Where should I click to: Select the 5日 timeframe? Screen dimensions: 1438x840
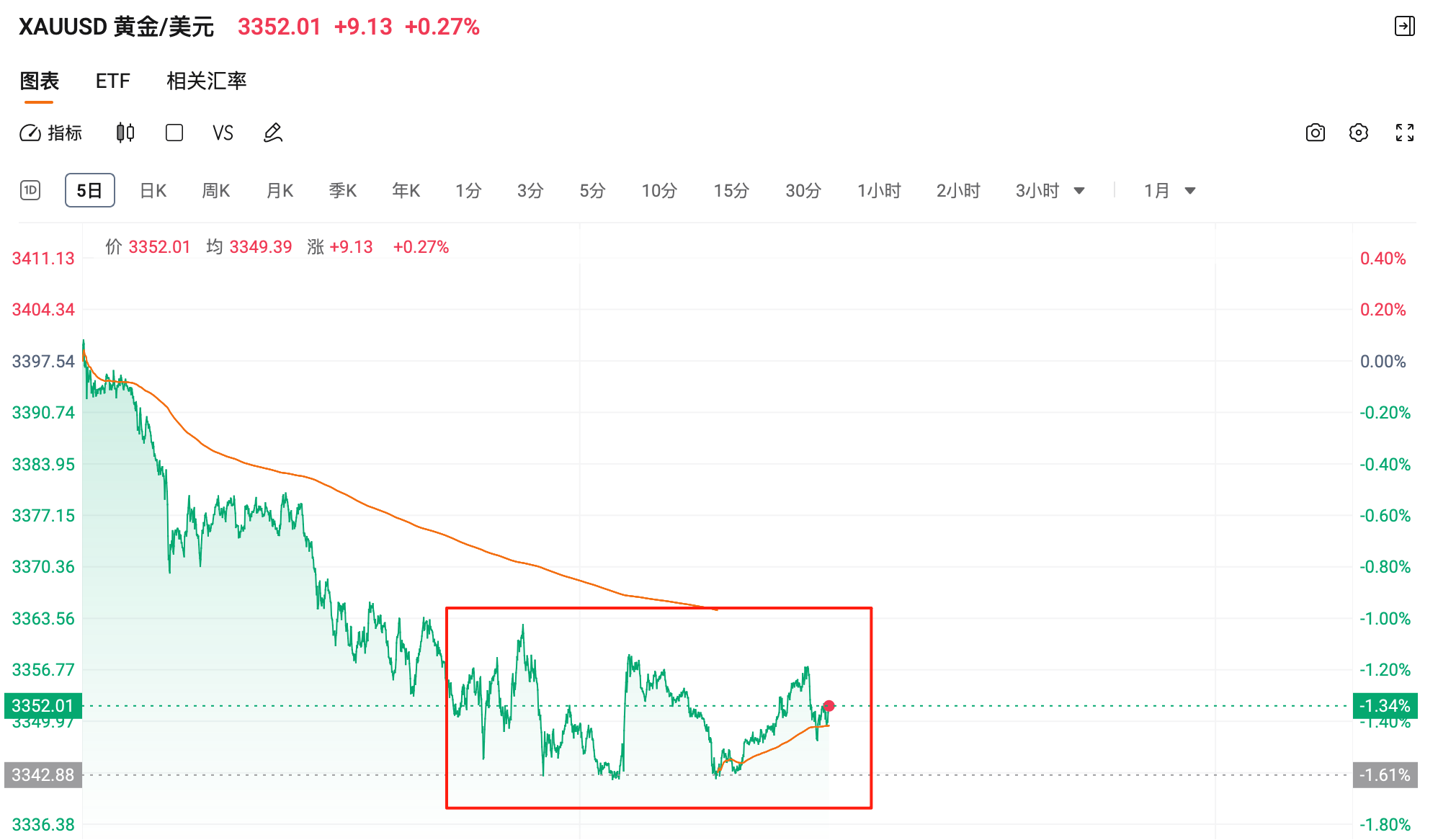(89, 191)
